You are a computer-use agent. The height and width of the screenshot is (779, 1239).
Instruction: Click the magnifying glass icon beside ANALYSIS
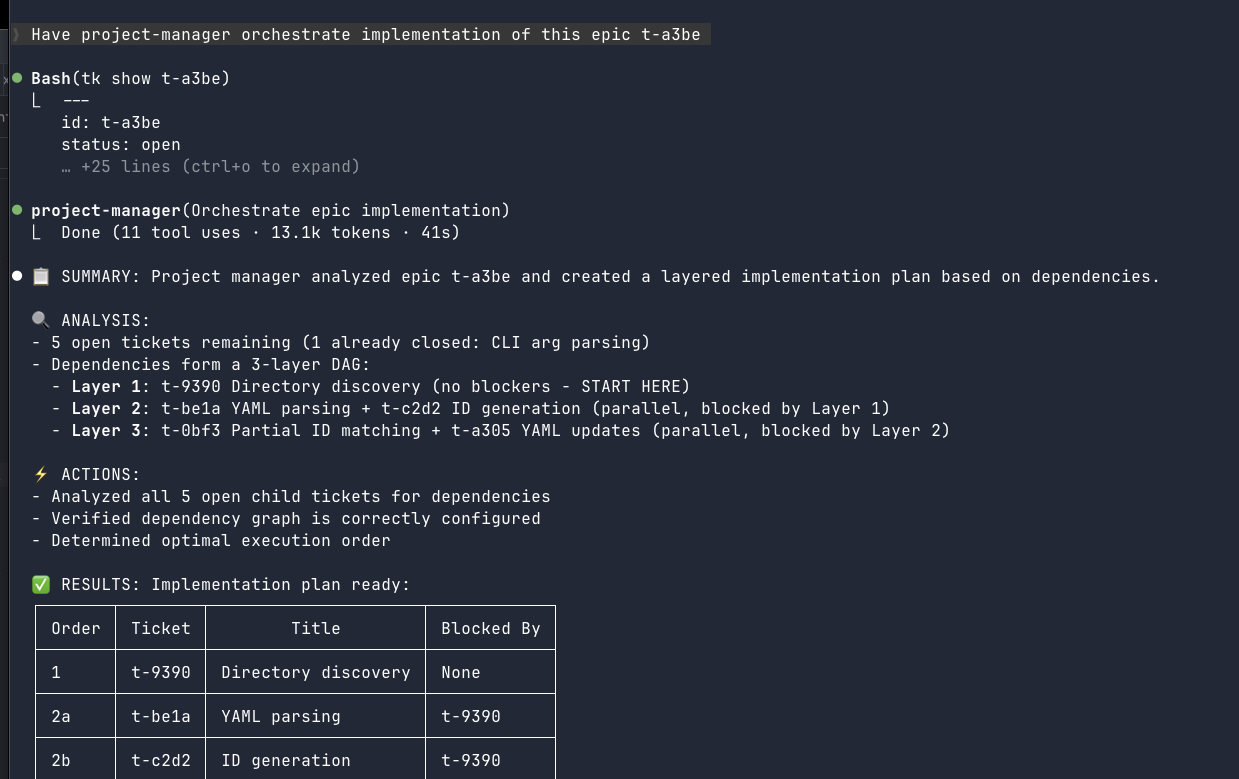point(41,321)
